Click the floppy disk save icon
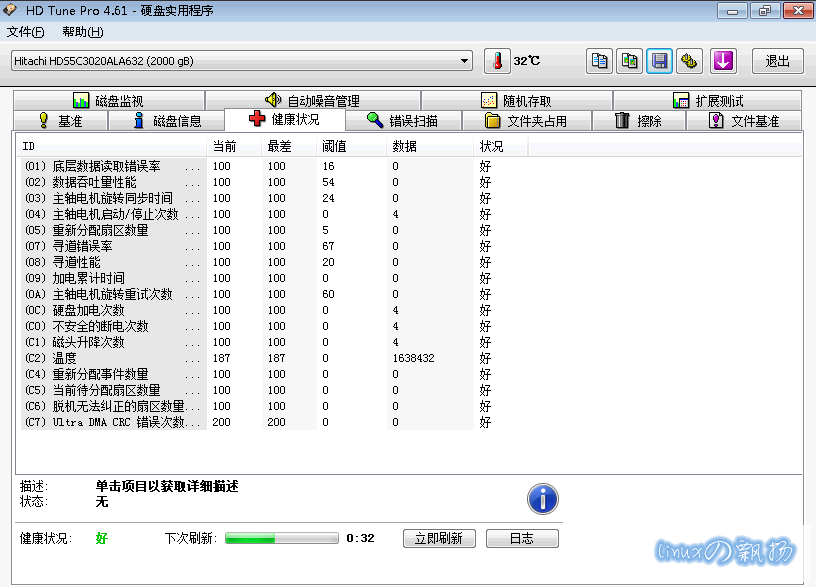 click(659, 61)
